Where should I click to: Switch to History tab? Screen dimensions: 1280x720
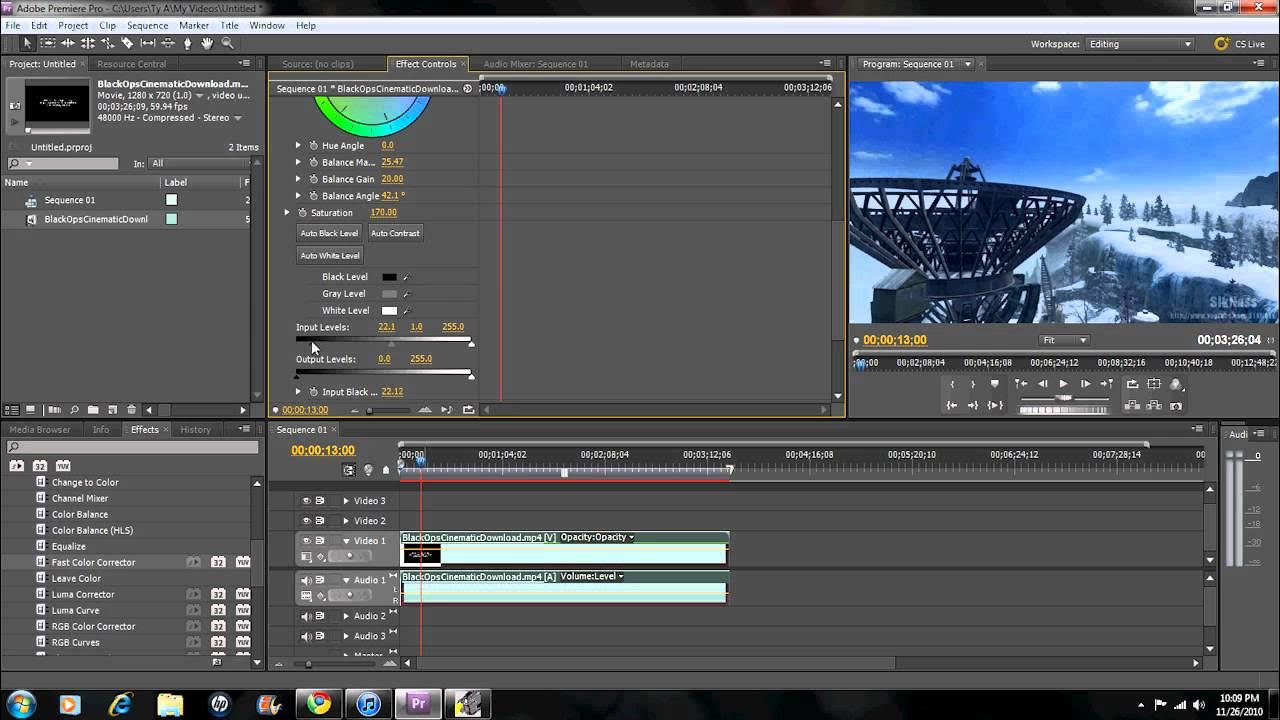195,429
